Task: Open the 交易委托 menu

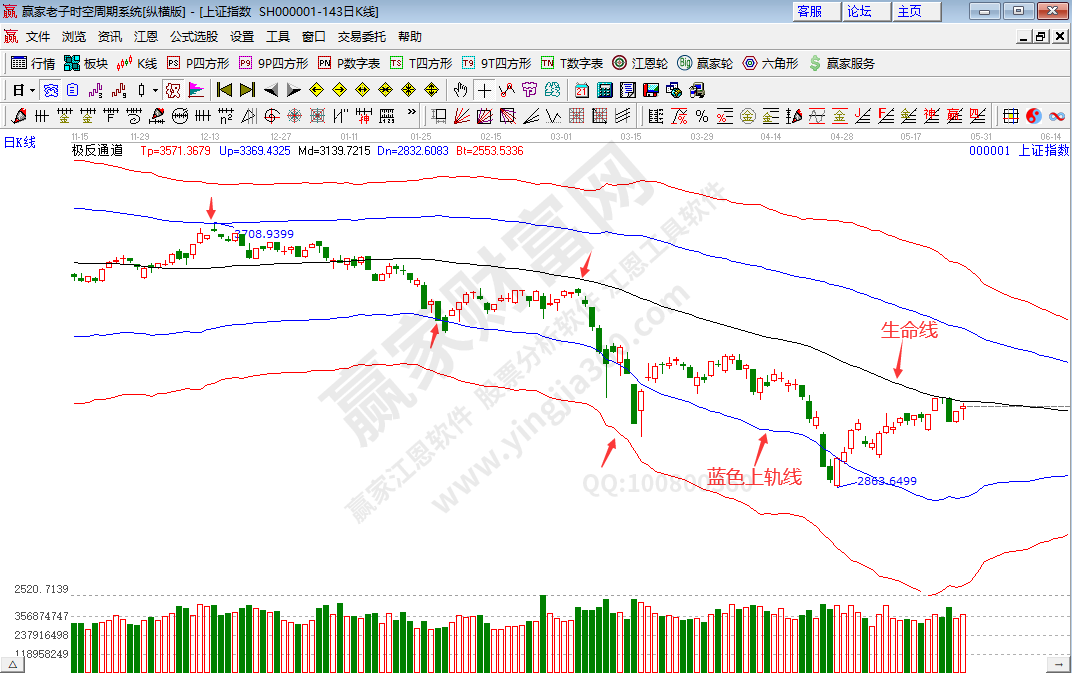Action: click(x=361, y=37)
